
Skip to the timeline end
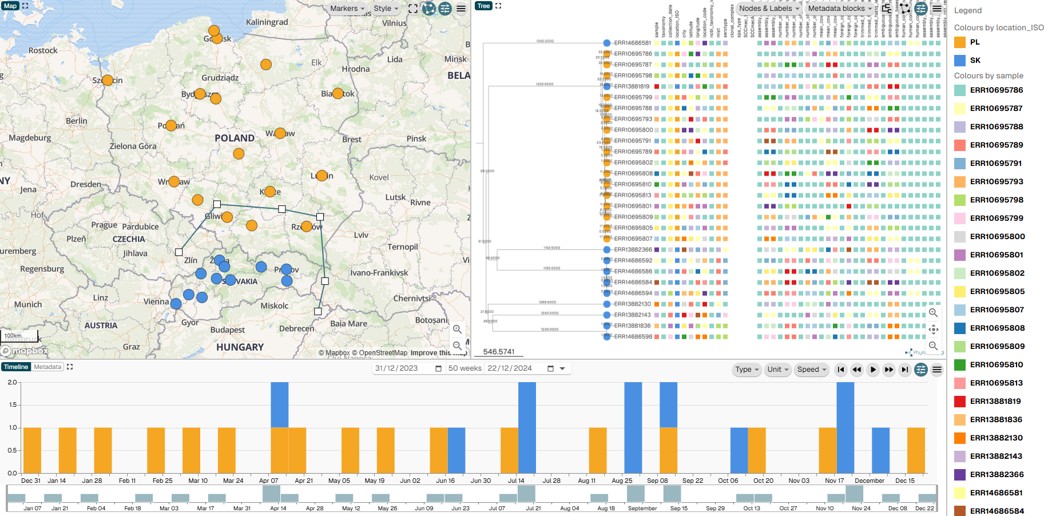[x=905, y=369]
